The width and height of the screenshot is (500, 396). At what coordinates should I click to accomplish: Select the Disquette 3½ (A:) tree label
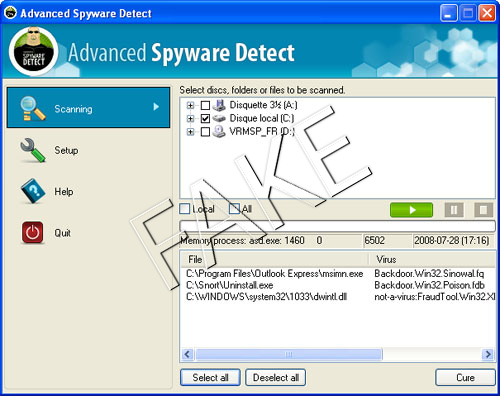pos(263,105)
